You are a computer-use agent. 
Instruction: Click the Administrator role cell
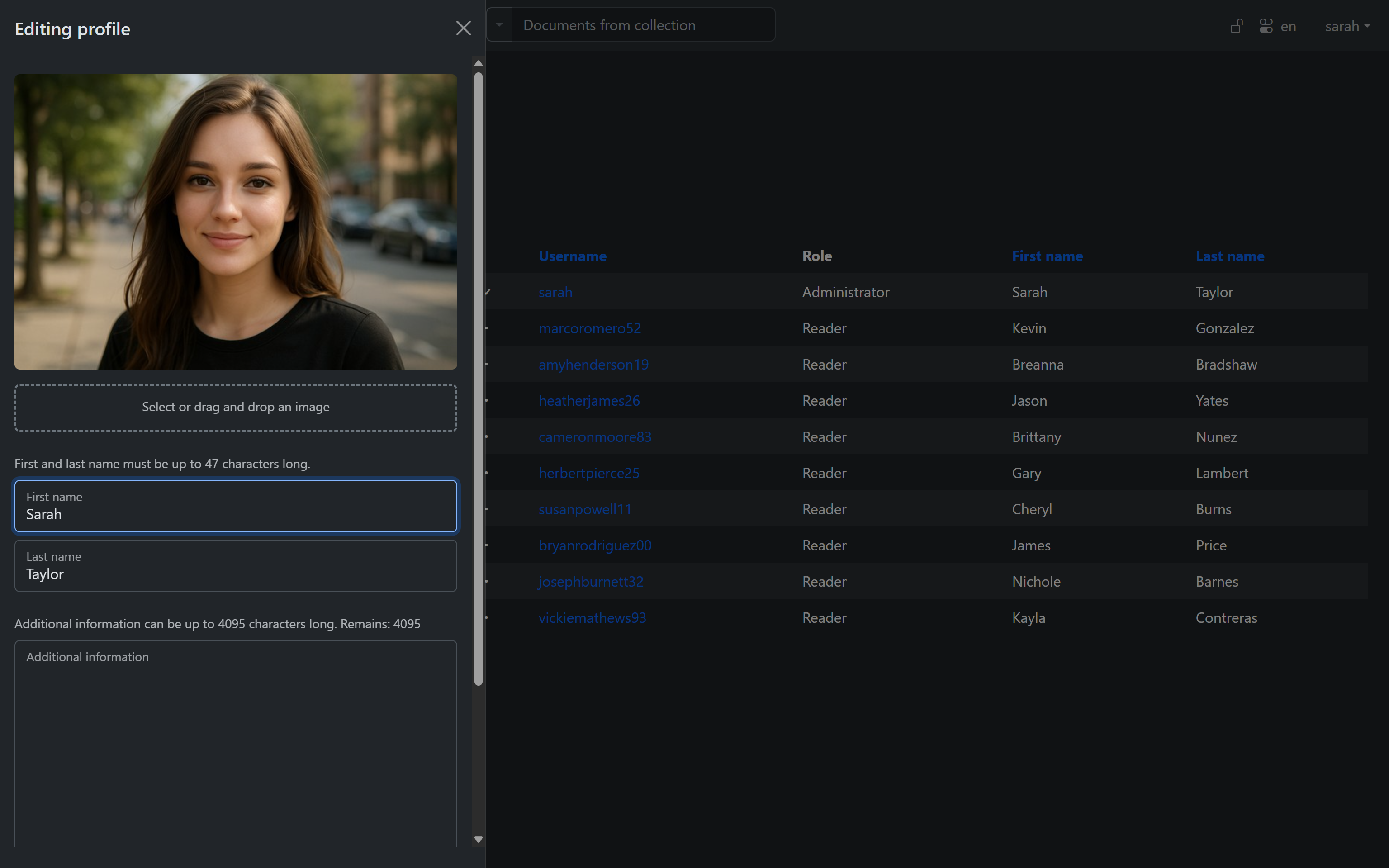pos(845,292)
